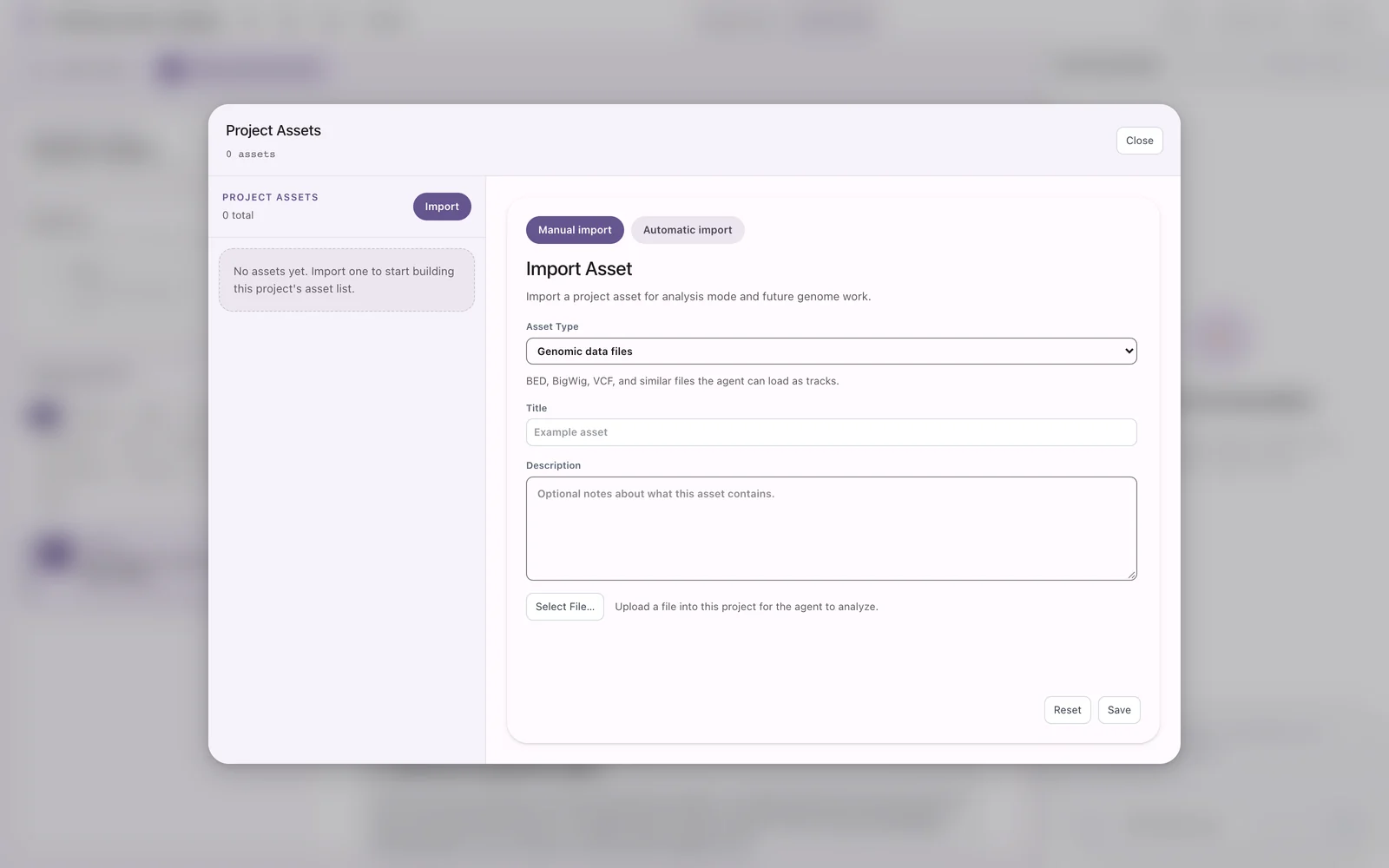Image resolution: width=1389 pixels, height=868 pixels.
Task: Click the 'No assets yet' empty-state message
Action: pos(346,279)
